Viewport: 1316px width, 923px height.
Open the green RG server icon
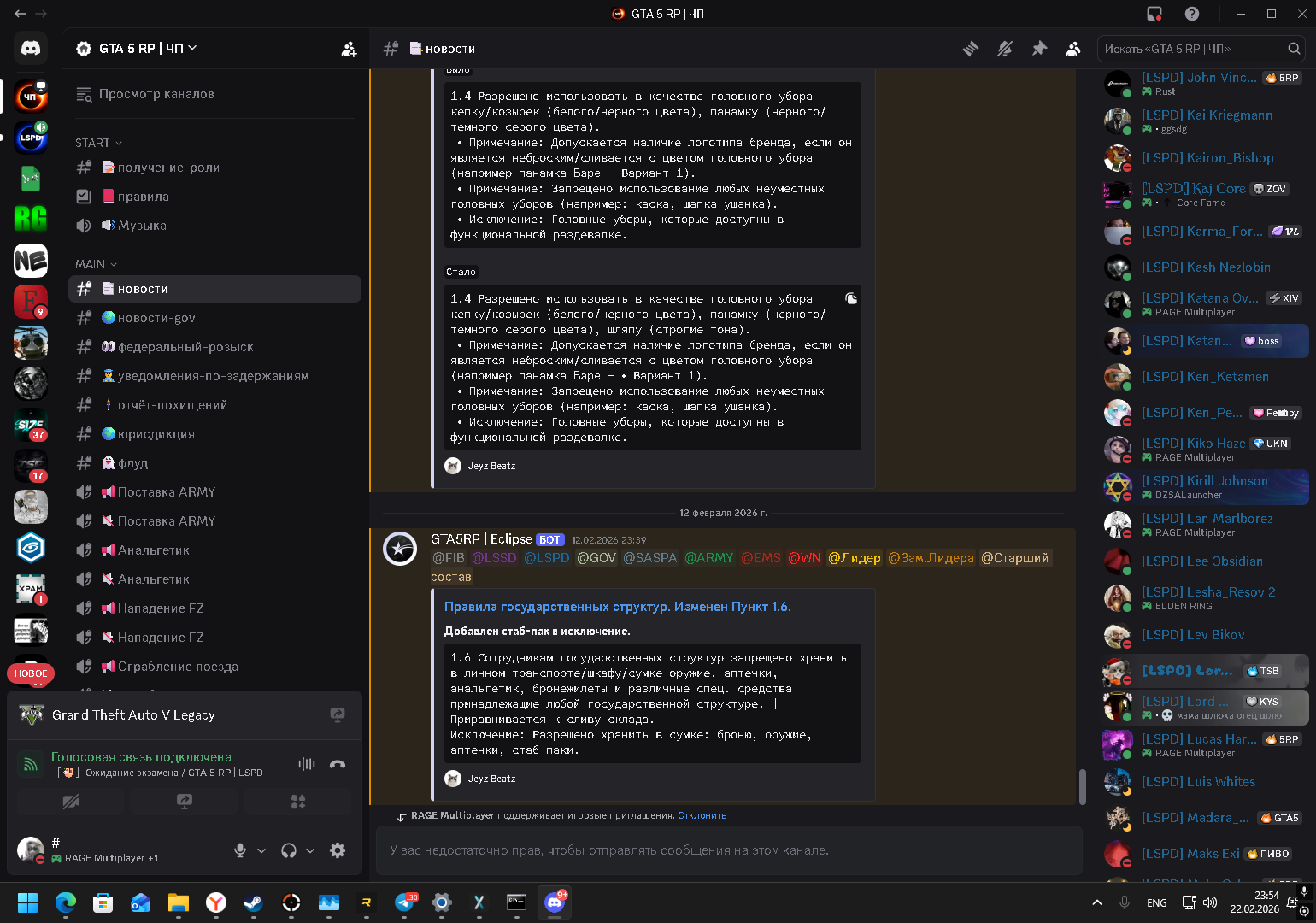coord(31,220)
